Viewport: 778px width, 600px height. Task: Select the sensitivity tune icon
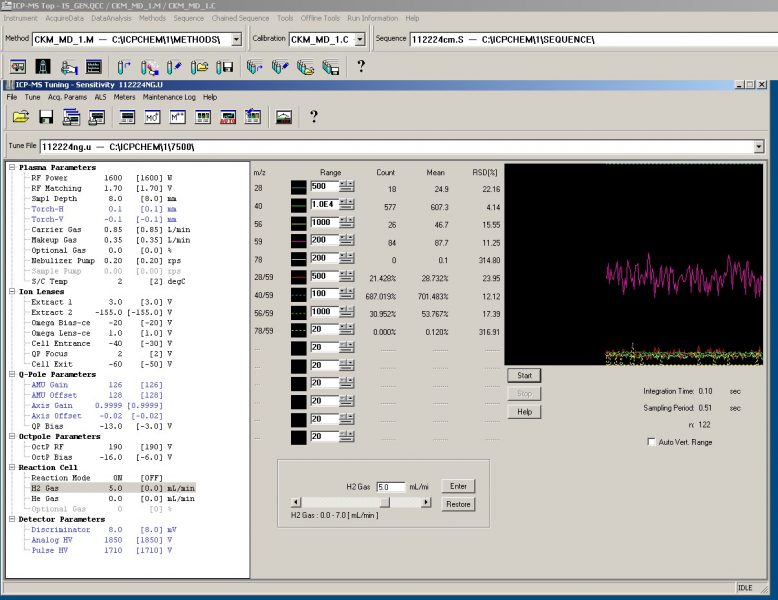click(128, 117)
